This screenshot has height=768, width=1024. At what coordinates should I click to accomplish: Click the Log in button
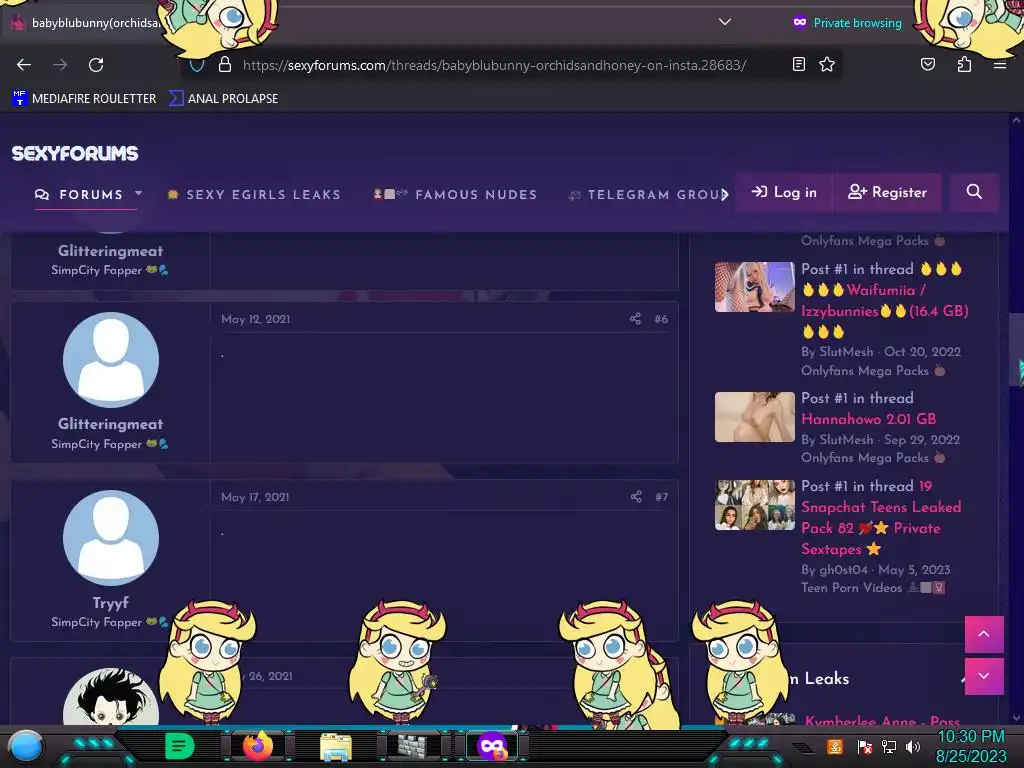tap(784, 192)
